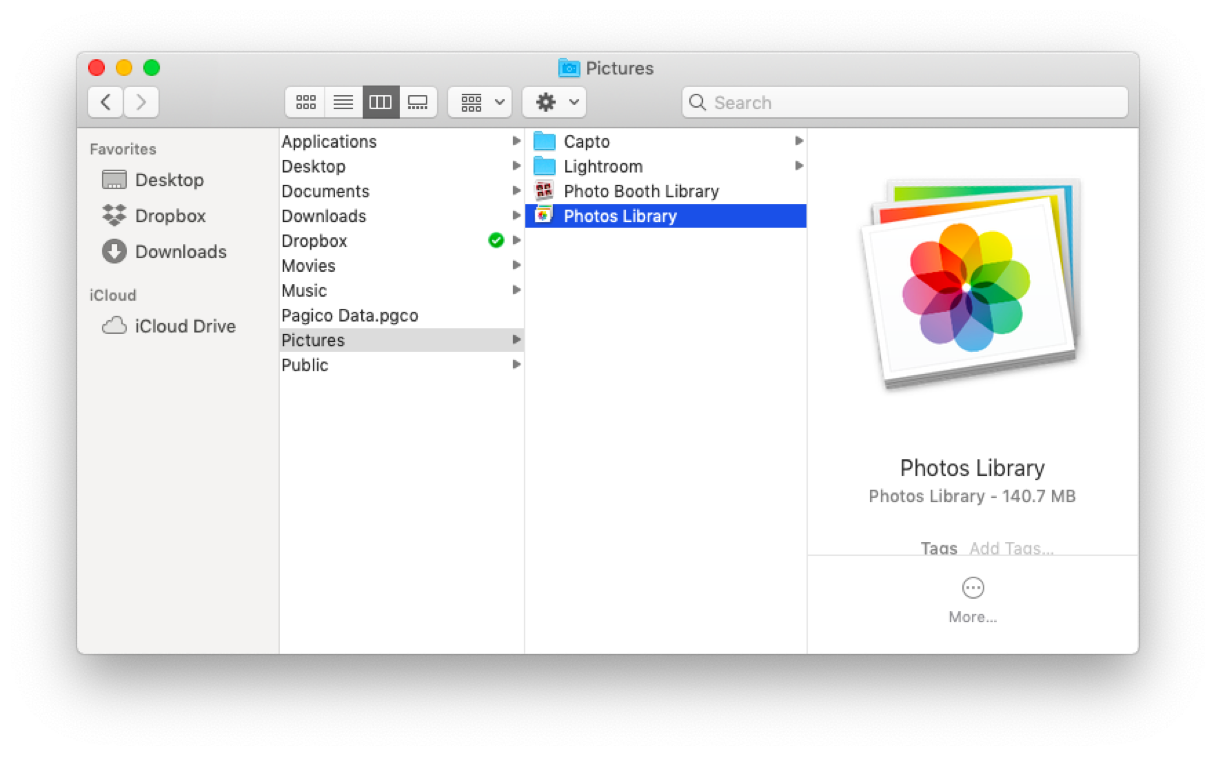
Task: Click the Capto folder icon
Action: [x=544, y=142]
